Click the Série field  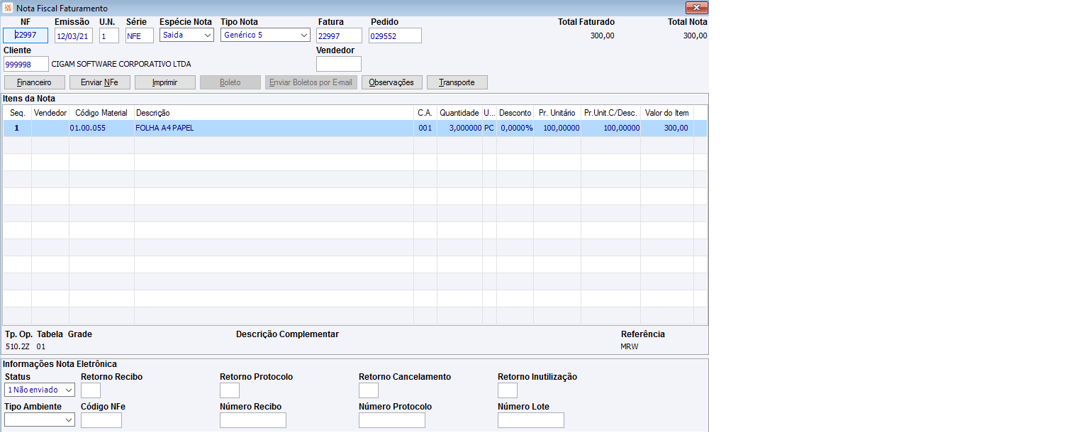[x=140, y=36]
